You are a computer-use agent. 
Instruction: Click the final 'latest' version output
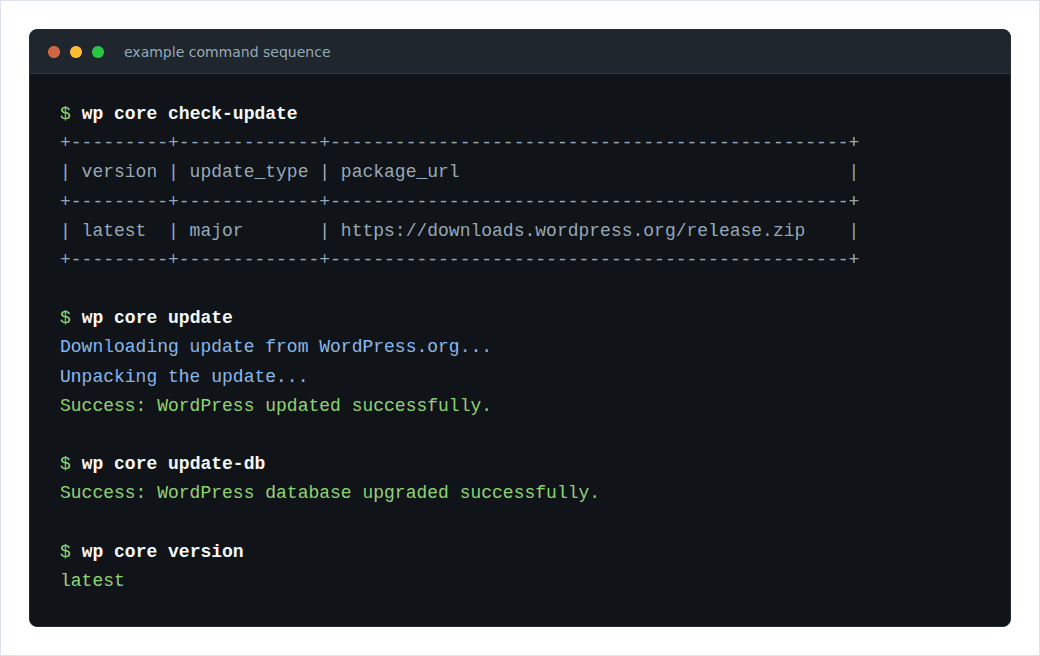(92, 580)
